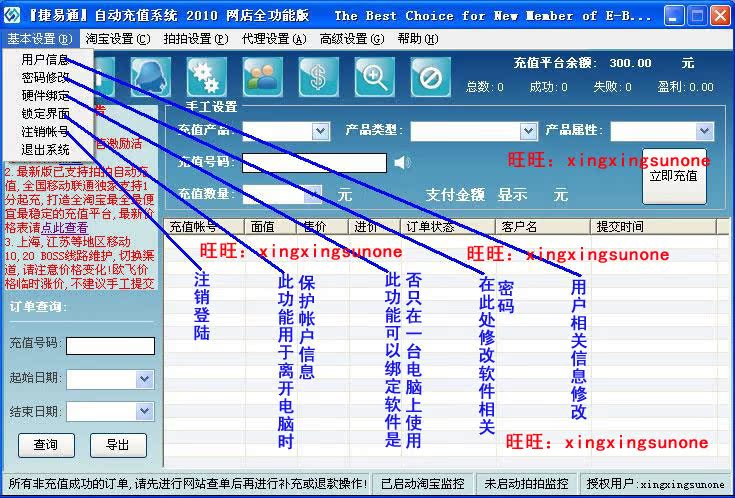Open the 淘宝设置 menu
This screenshot has height=498, width=735.
point(118,39)
